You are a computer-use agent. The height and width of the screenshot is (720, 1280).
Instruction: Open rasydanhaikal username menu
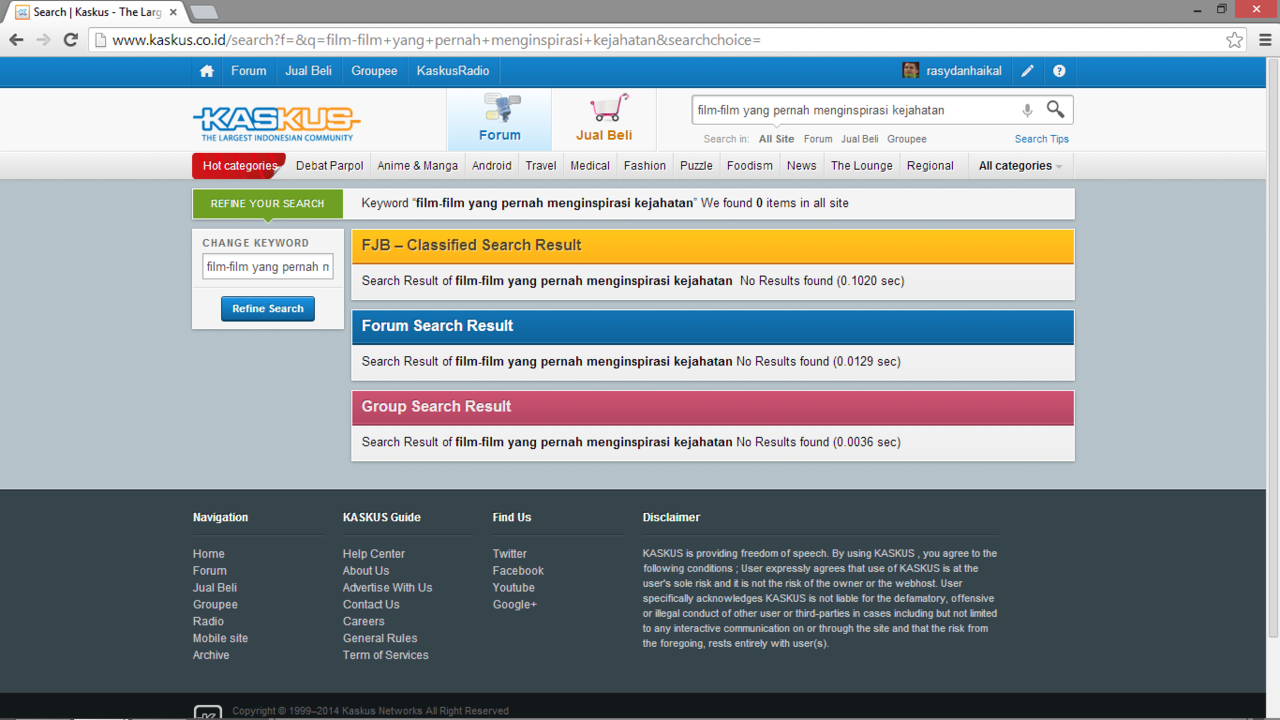click(x=964, y=71)
